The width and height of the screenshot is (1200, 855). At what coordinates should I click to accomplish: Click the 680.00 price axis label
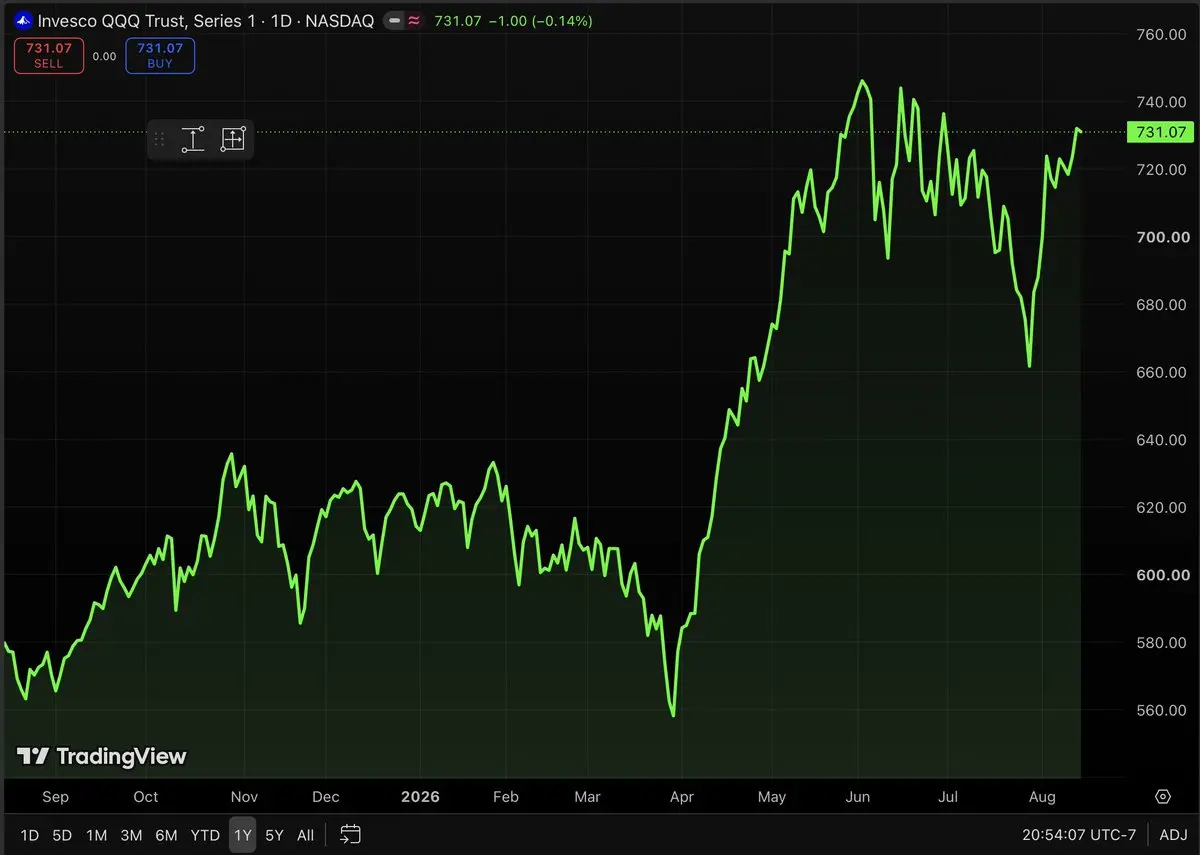coord(1162,304)
